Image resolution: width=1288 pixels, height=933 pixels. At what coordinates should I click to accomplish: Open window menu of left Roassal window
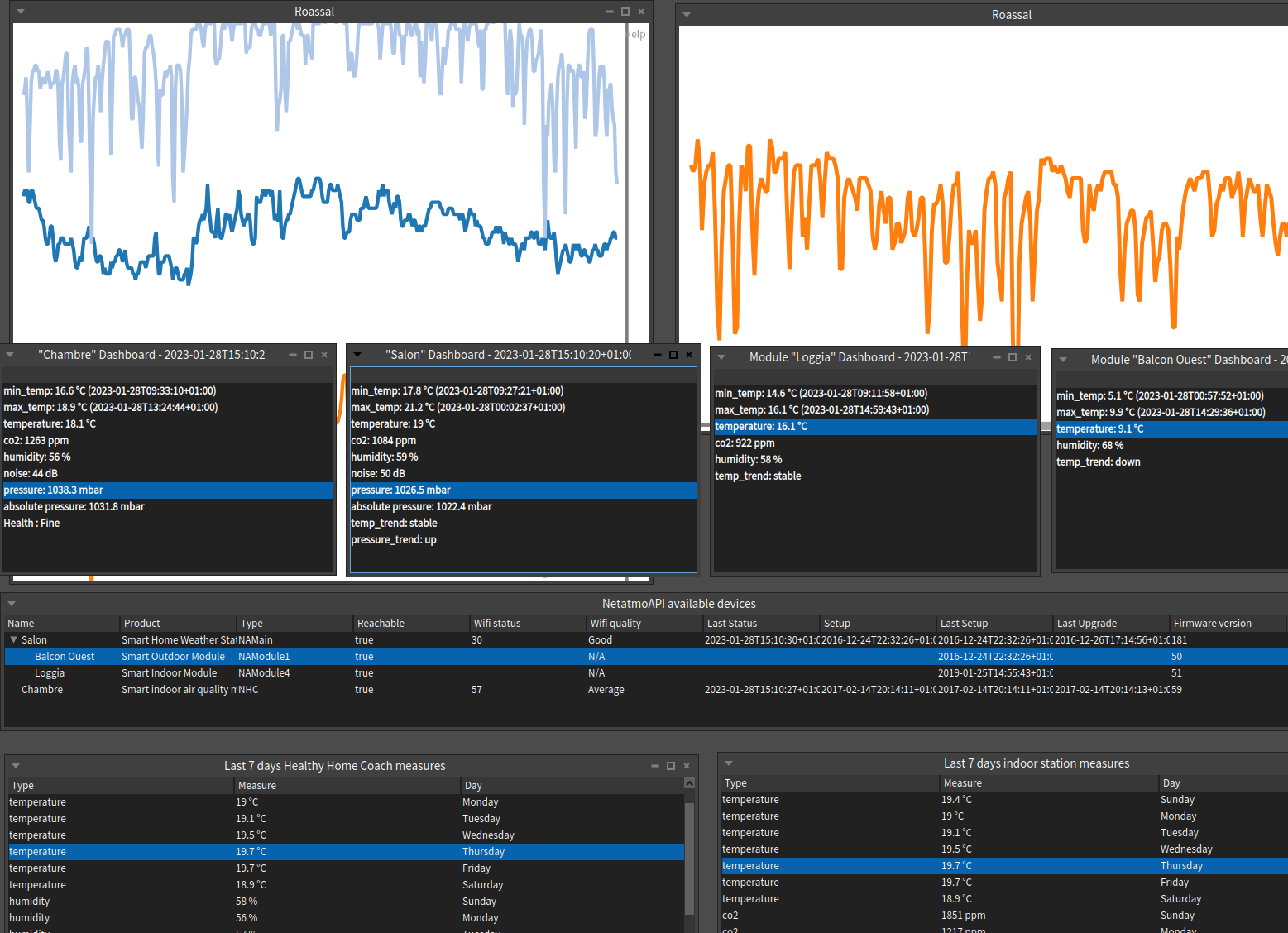coord(21,12)
